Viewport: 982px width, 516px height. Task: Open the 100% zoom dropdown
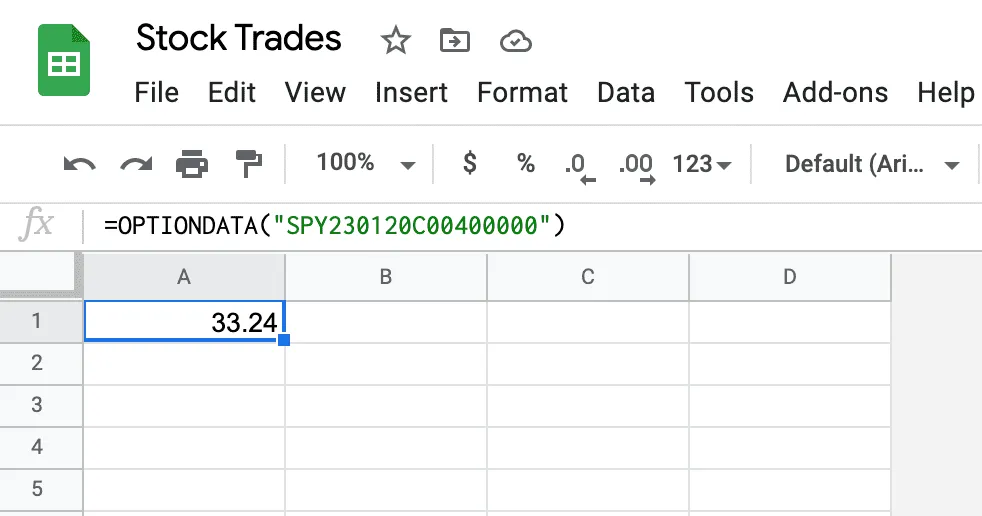(365, 163)
